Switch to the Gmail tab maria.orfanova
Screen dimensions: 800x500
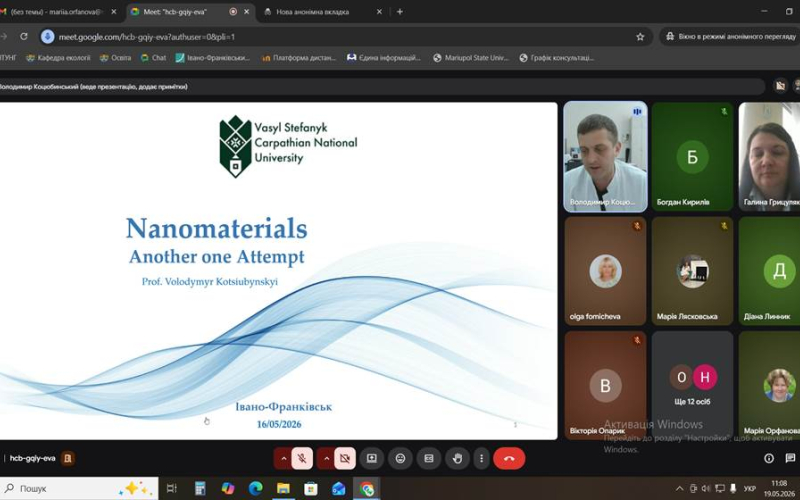coord(56,12)
